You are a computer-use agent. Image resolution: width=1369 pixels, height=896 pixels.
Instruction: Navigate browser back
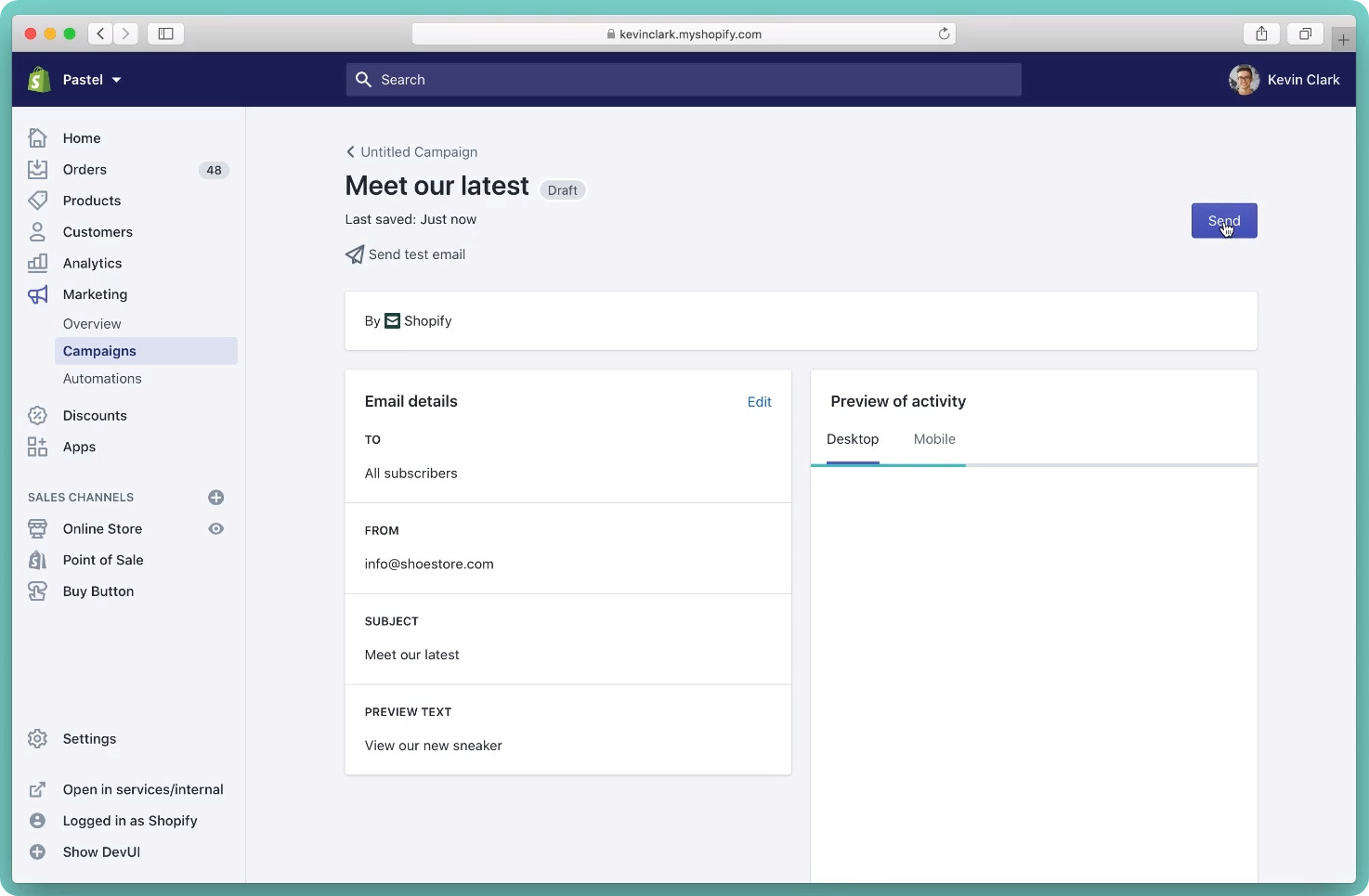click(x=100, y=33)
